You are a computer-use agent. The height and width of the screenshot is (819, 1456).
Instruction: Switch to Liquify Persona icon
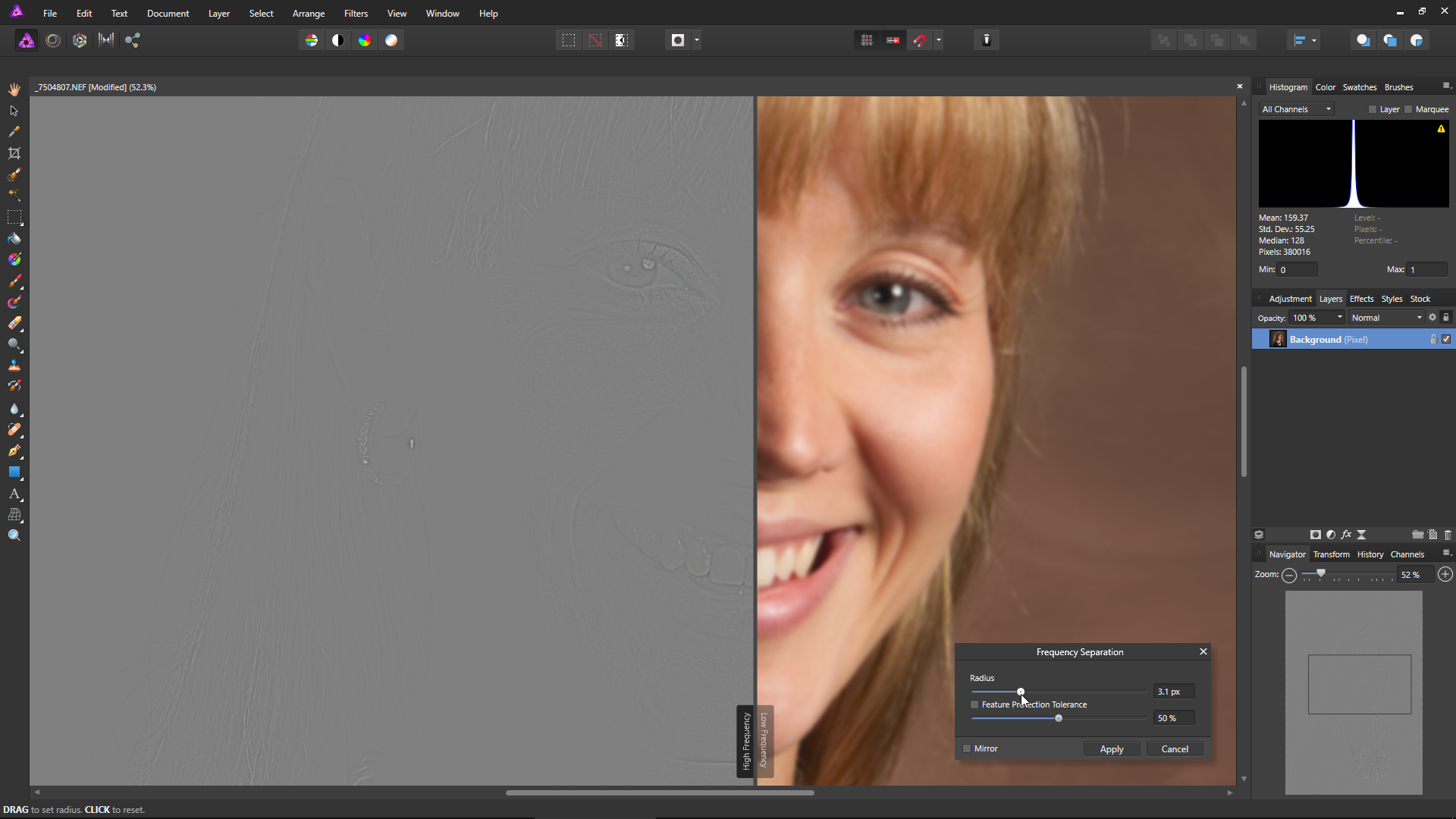tap(53, 40)
